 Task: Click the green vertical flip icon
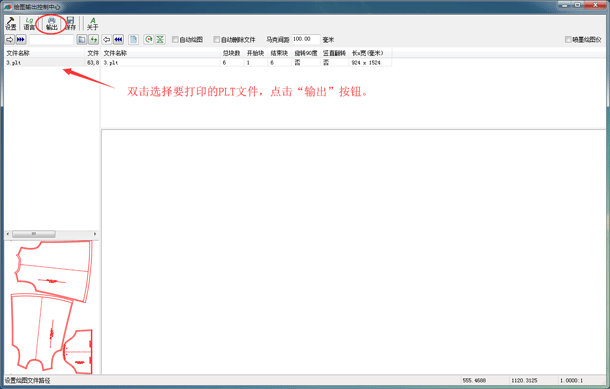tap(160, 39)
